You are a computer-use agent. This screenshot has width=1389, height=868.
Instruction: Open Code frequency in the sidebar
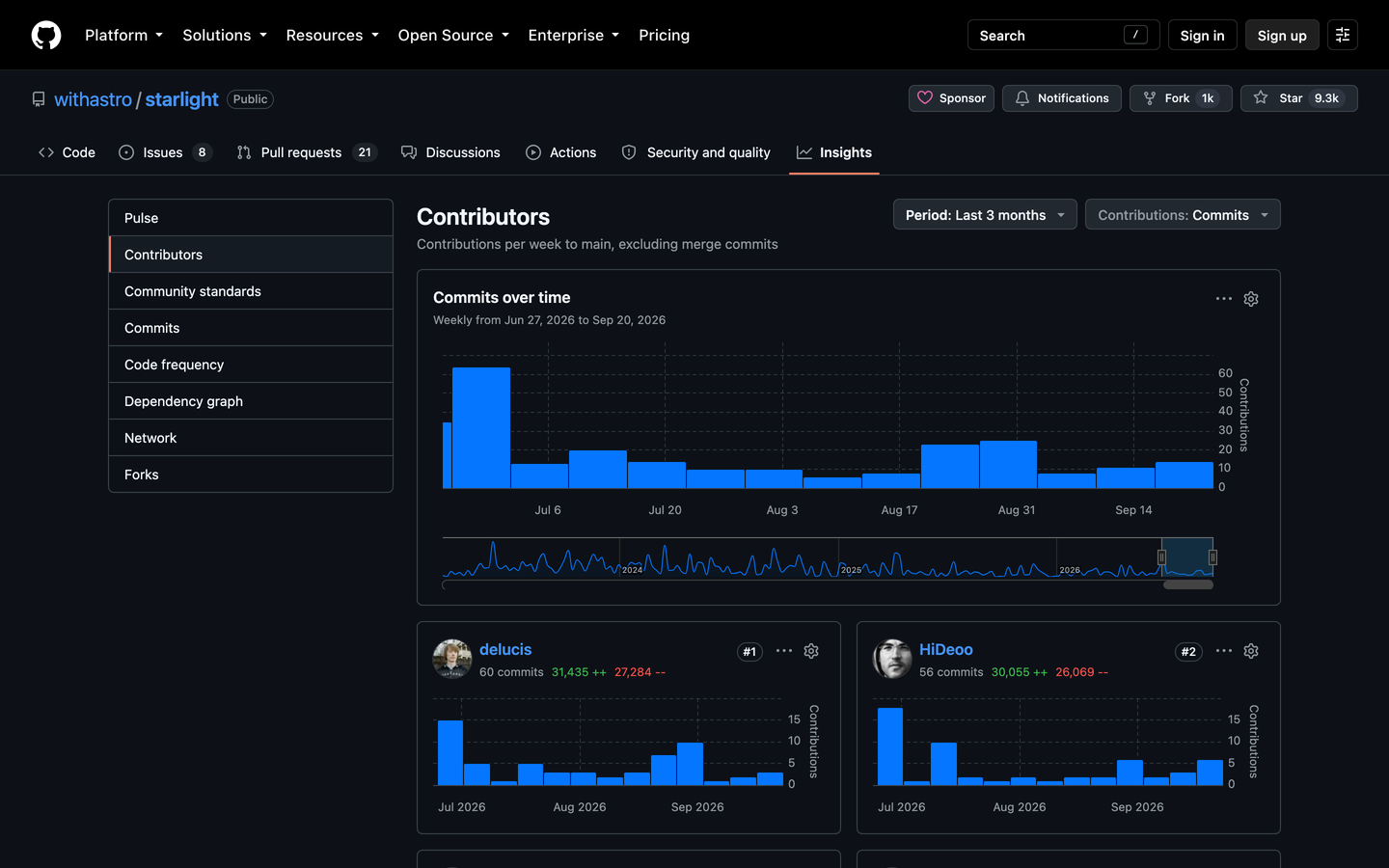pos(251,365)
